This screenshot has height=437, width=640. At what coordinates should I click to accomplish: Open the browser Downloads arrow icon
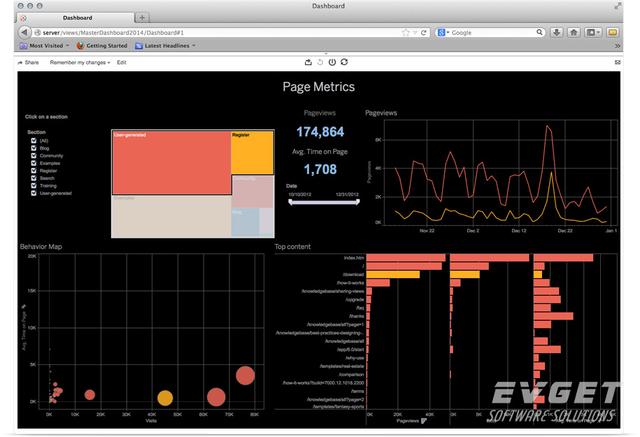click(556, 32)
